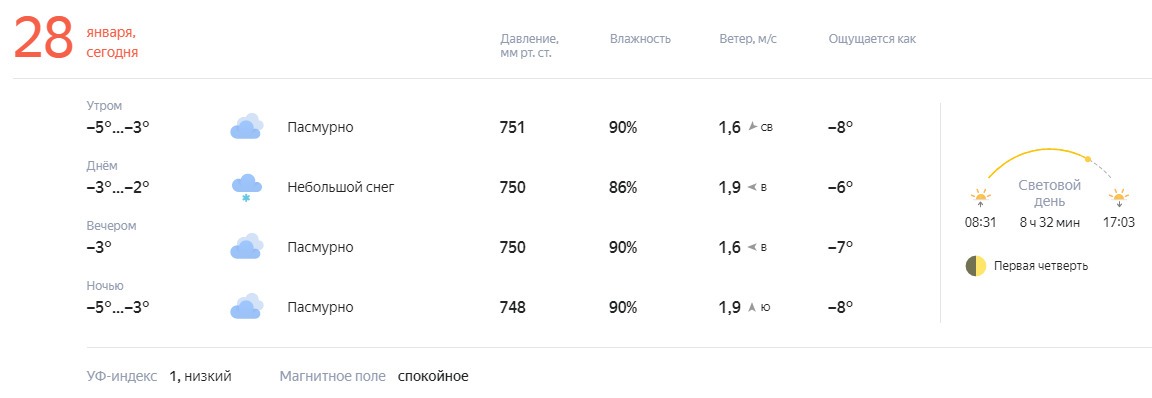The height and width of the screenshot is (398, 1152).
Task: Click the Ощущается как column header
Action: 872,39
